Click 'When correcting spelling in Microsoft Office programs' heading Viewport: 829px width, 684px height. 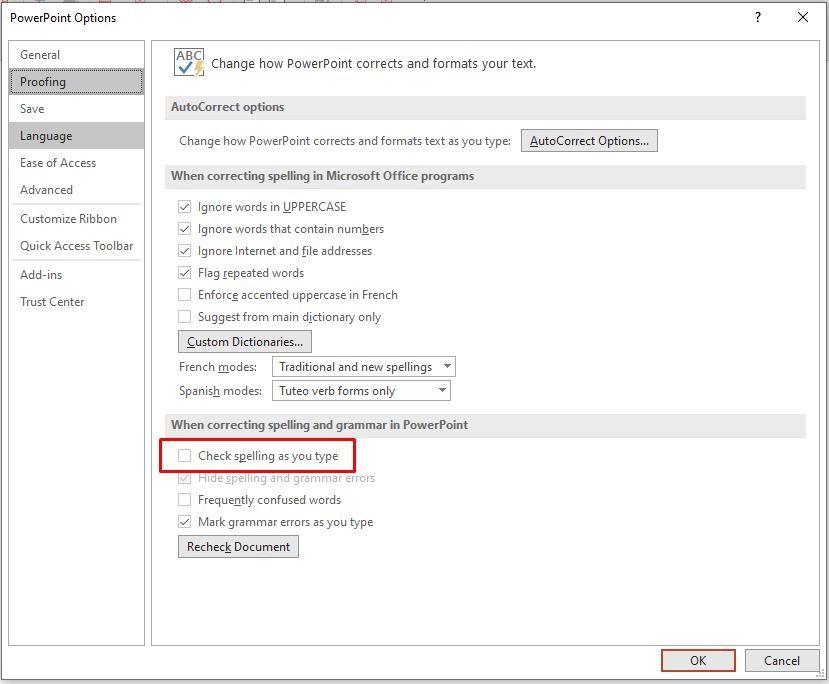pos(323,176)
